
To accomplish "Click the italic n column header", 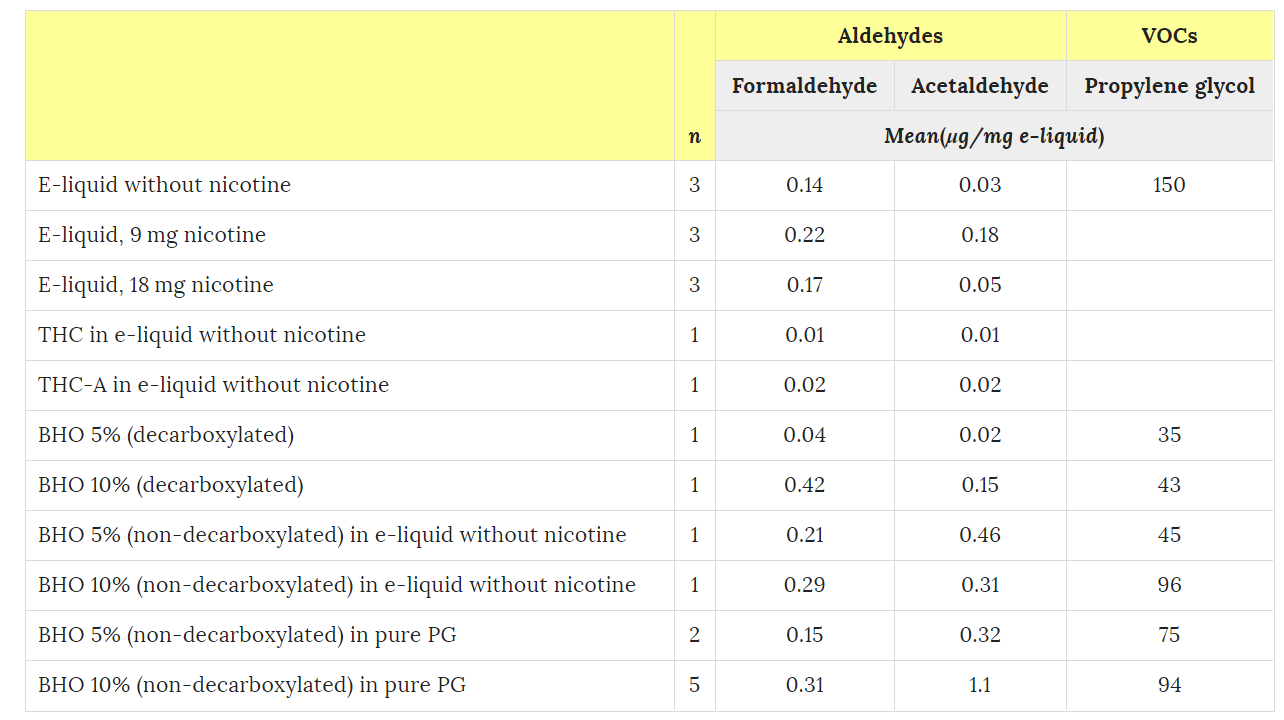I will [x=695, y=137].
